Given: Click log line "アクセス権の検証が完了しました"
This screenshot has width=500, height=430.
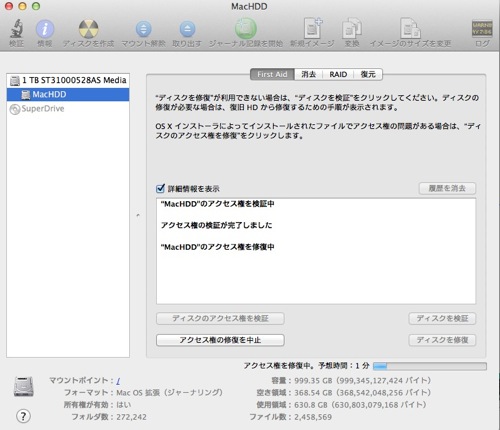Looking at the screenshot, I should tap(216, 225).
